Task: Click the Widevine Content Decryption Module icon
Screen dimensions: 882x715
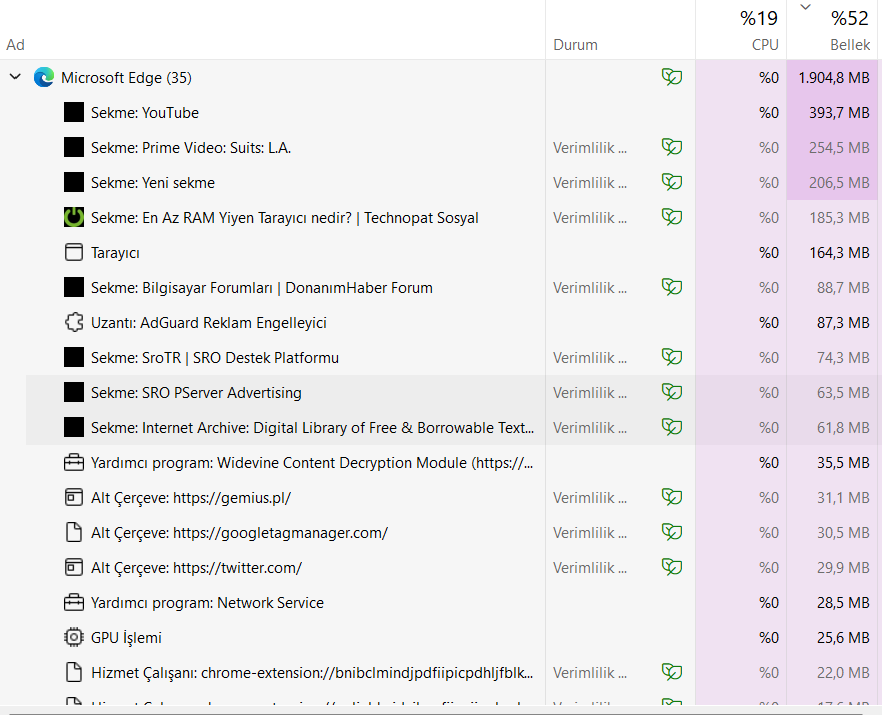Action: coord(73,463)
